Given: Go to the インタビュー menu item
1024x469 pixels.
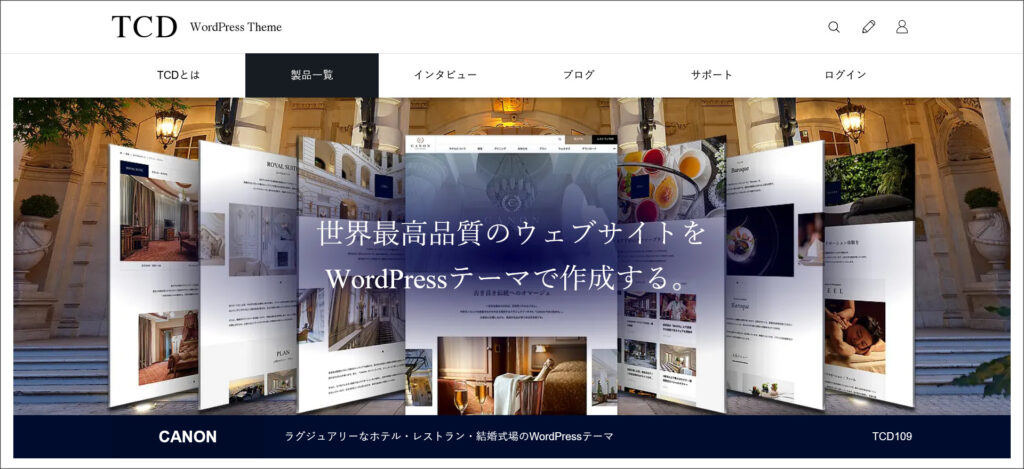Looking at the screenshot, I should [x=445, y=75].
